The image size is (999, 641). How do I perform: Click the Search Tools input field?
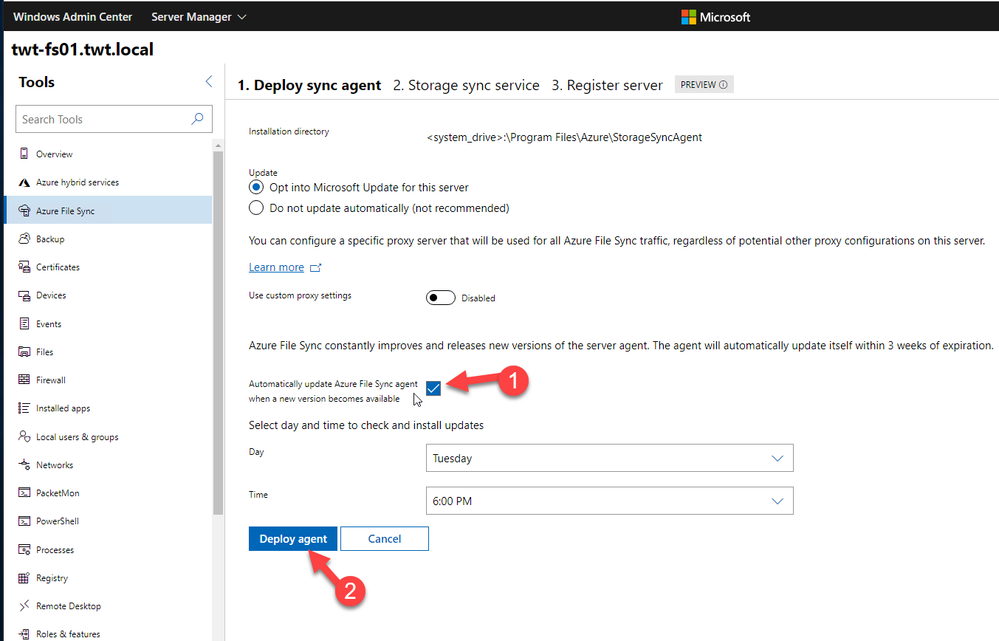[113, 119]
